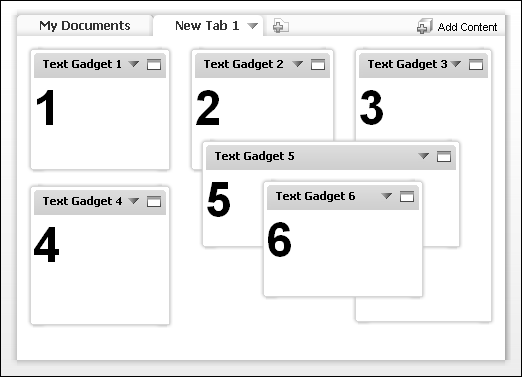
Task: Click the Add Content link text
Action: click(467, 27)
